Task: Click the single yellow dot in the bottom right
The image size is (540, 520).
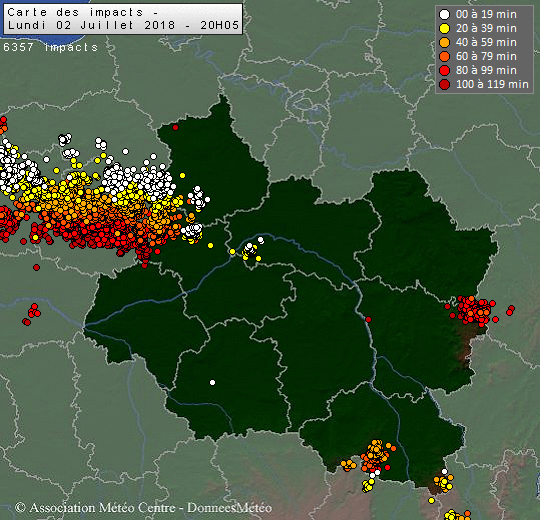Action: pos(432,500)
